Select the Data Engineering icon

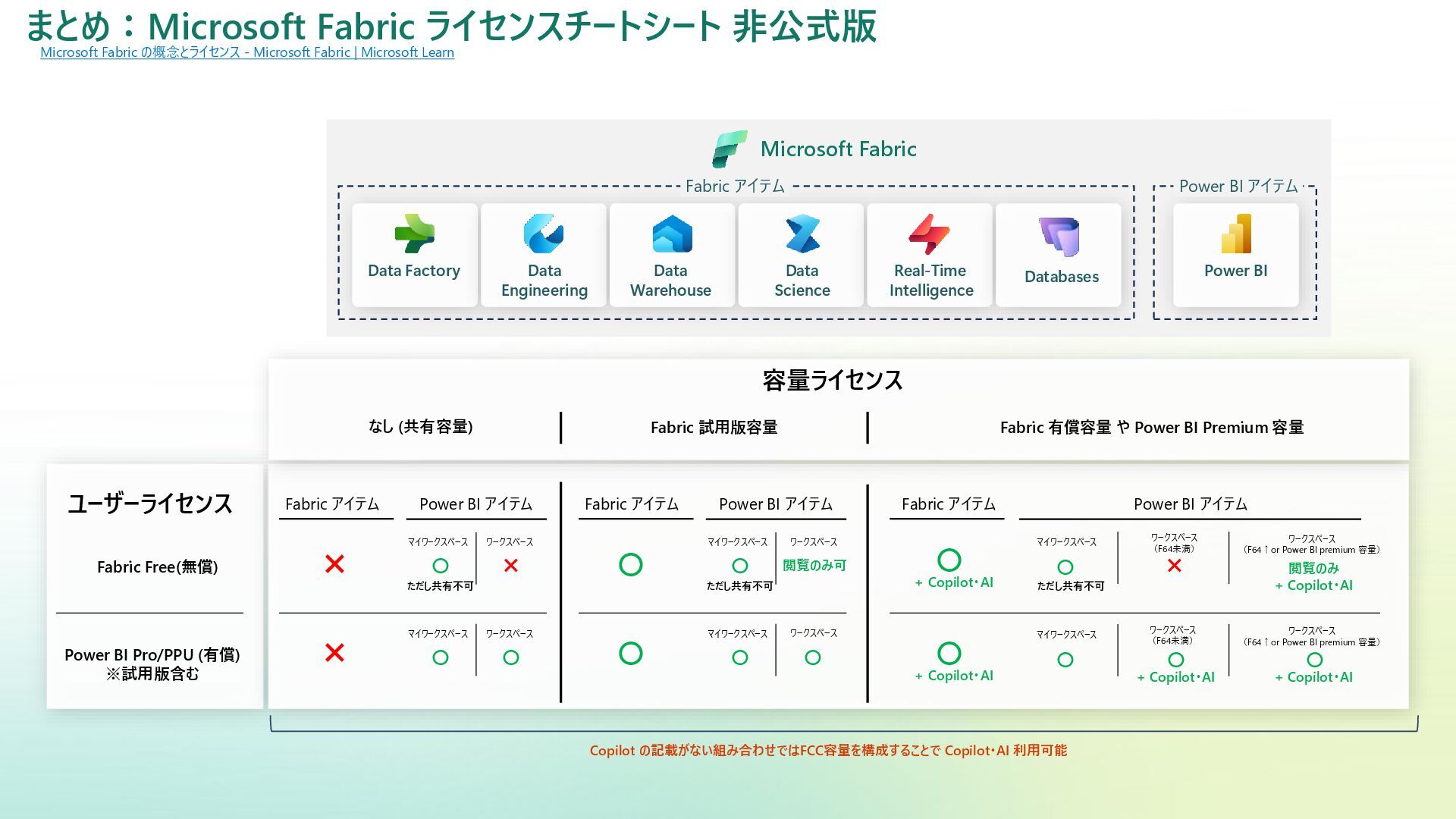coord(544,234)
